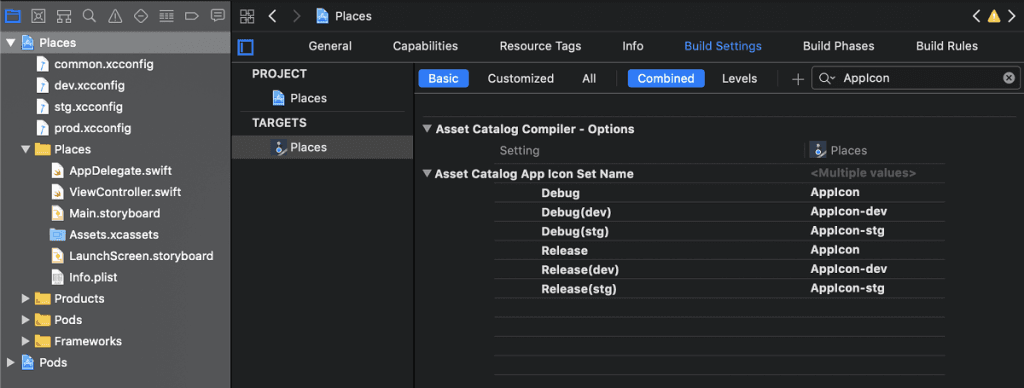The height and width of the screenshot is (388, 1024).
Task: Switch to the Build Rules tab
Action: point(947,46)
